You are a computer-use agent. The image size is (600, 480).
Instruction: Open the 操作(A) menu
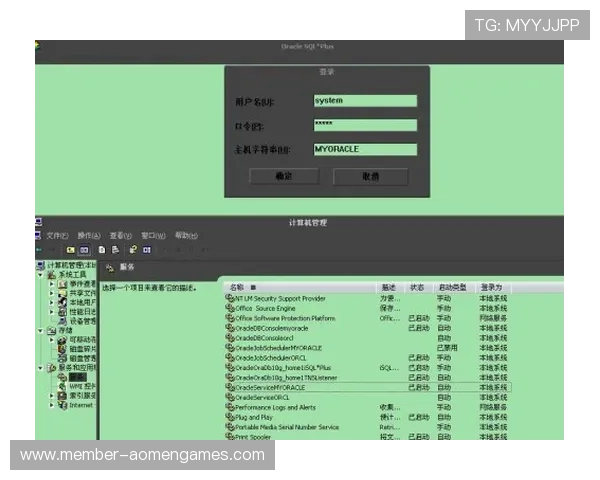tap(89, 235)
